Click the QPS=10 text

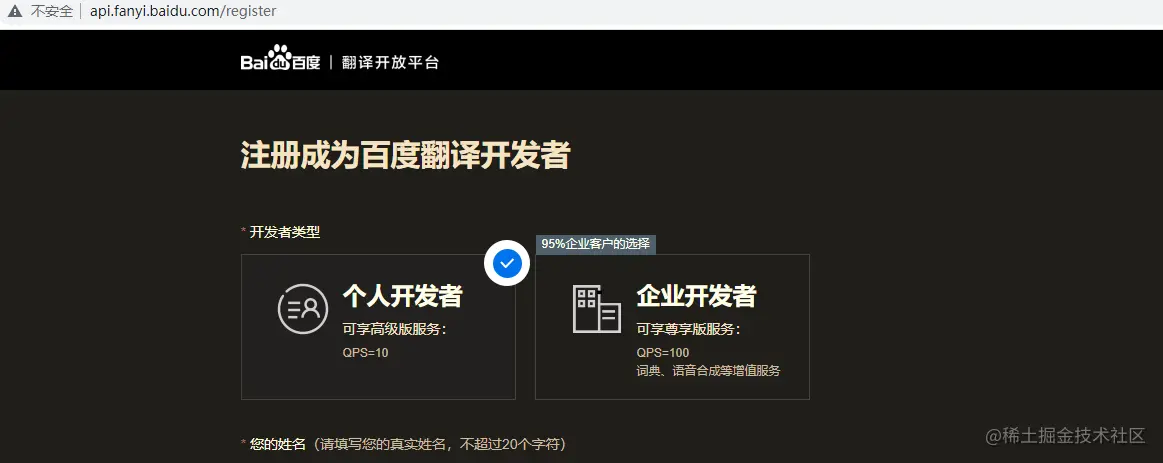(366, 352)
